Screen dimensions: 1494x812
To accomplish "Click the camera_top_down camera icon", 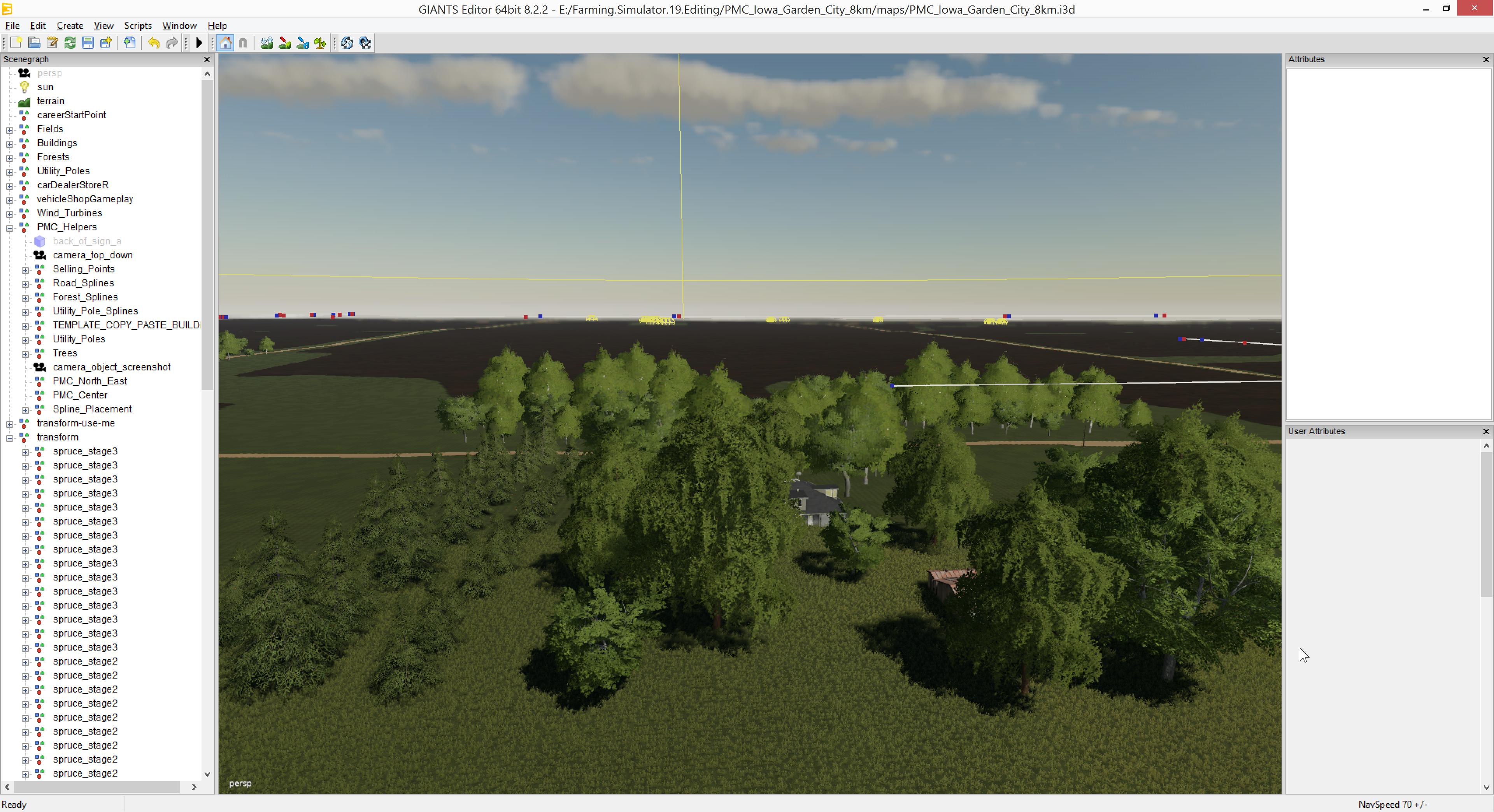I will point(40,255).
